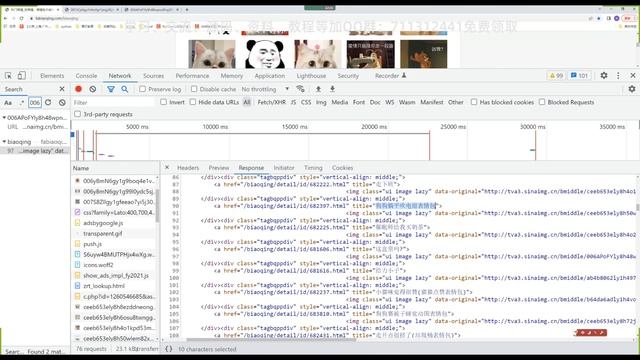Open Network panel settings gear
The image size is (640, 360).
pyautogui.click(x=632, y=89)
